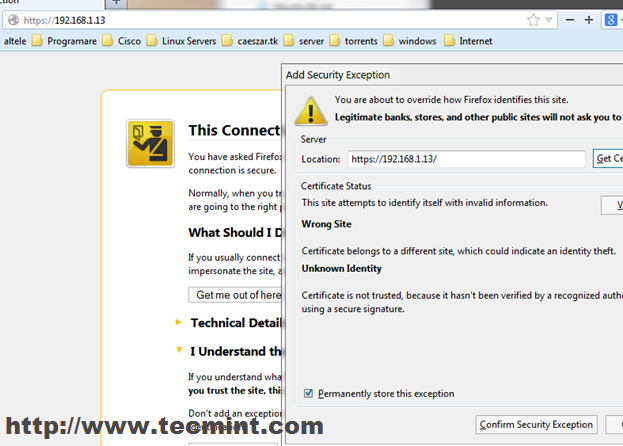Click the Unknown Identity heading text
The image size is (623, 446).
341,268
